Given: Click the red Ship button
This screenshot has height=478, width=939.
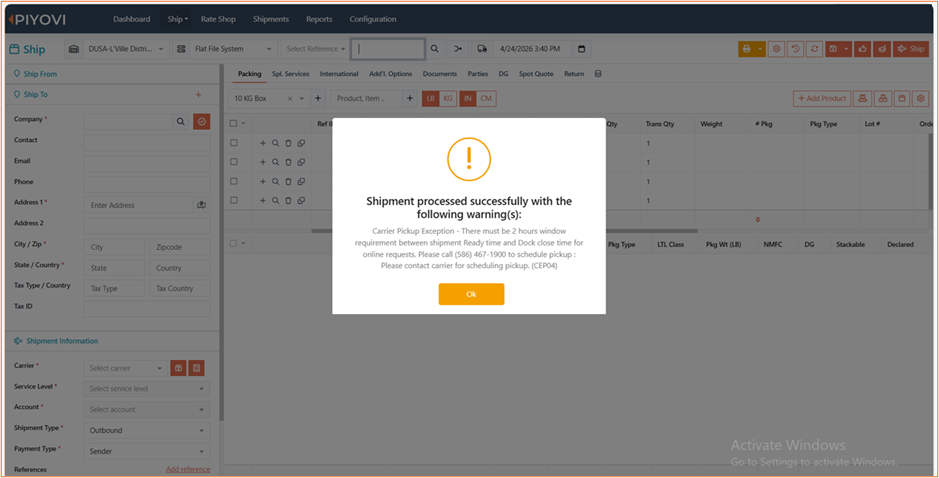Looking at the screenshot, I should point(911,49).
